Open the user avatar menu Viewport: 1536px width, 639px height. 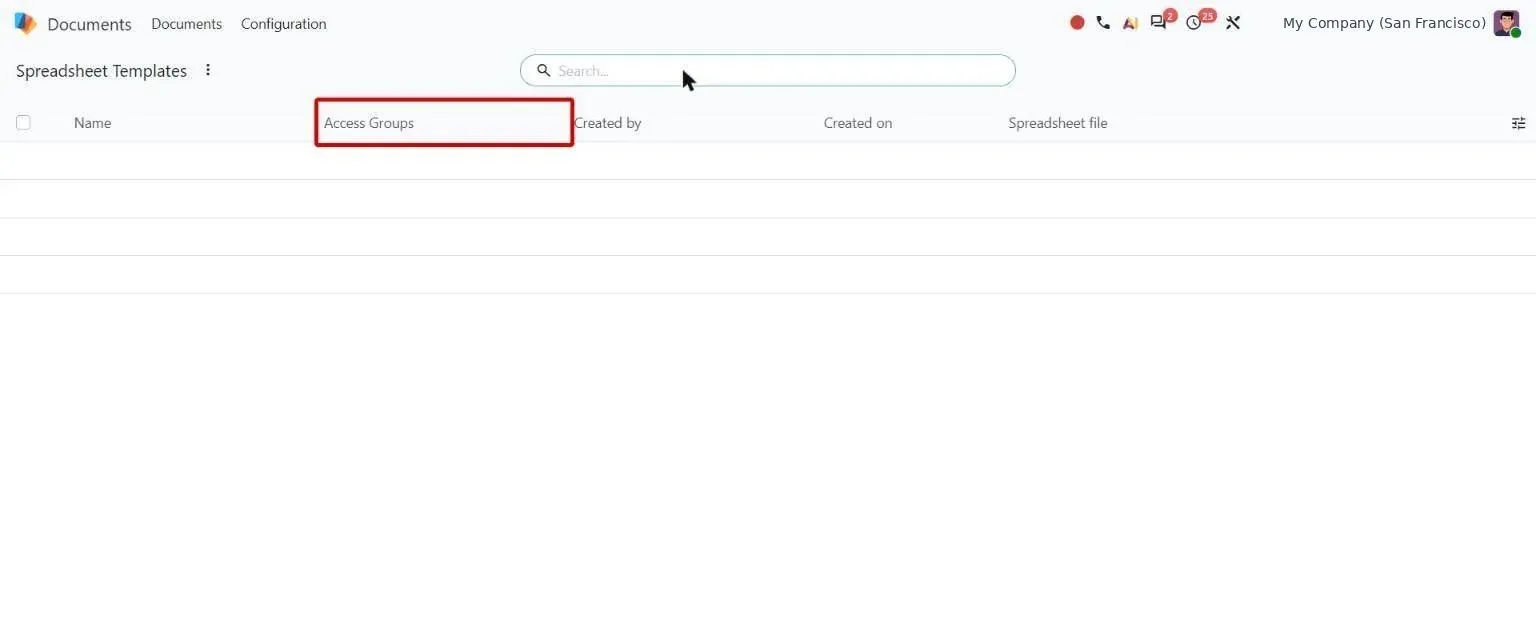pyautogui.click(x=1506, y=23)
